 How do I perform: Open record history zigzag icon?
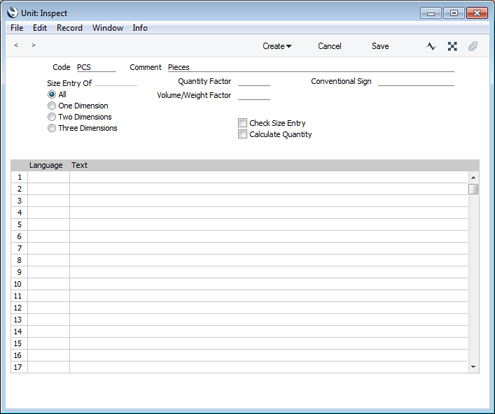pos(431,46)
